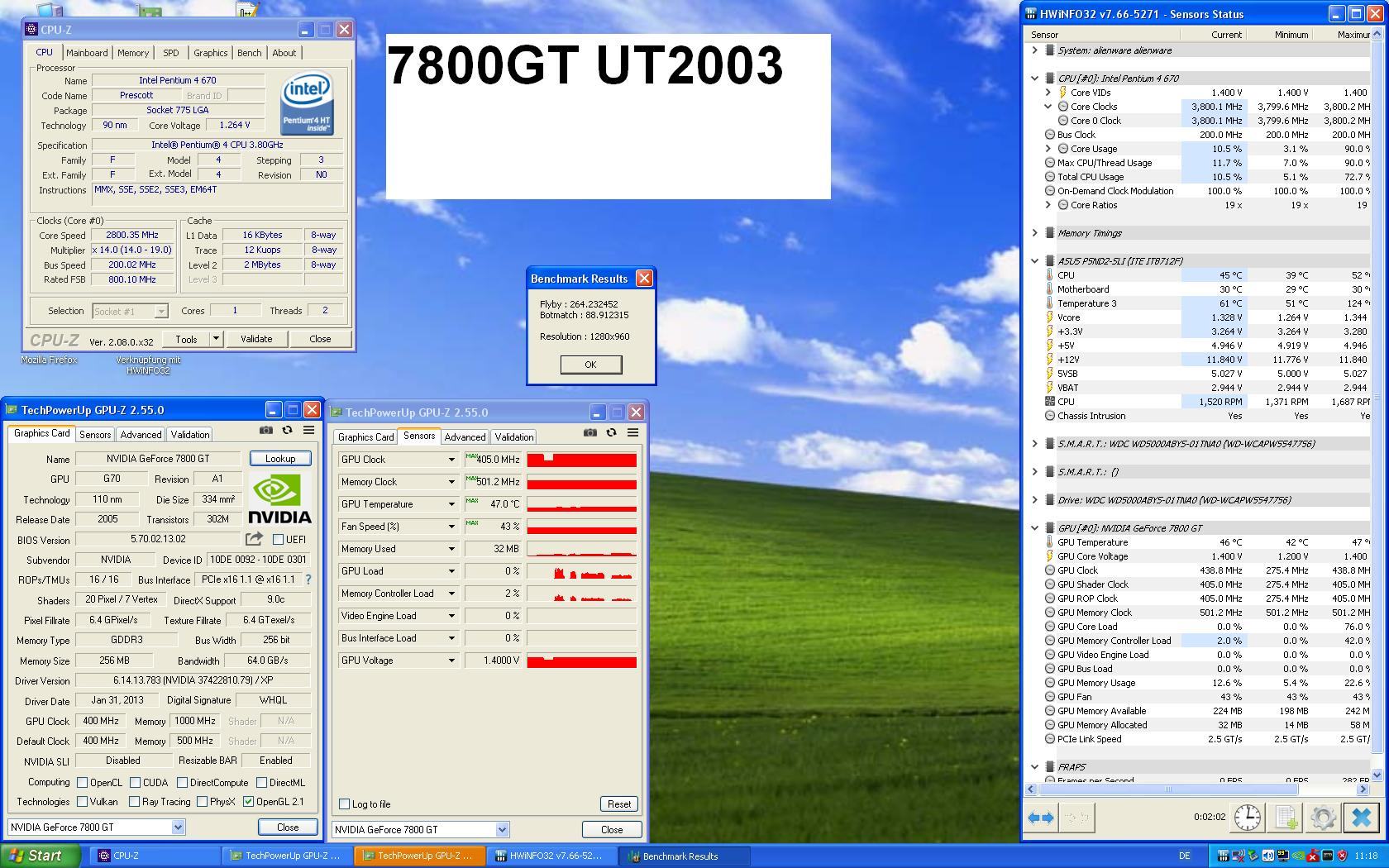Image resolution: width=1389 pixels, height=868 pixels.
Task: Click the Windows Start button
Action: click(x=41, y=856)
